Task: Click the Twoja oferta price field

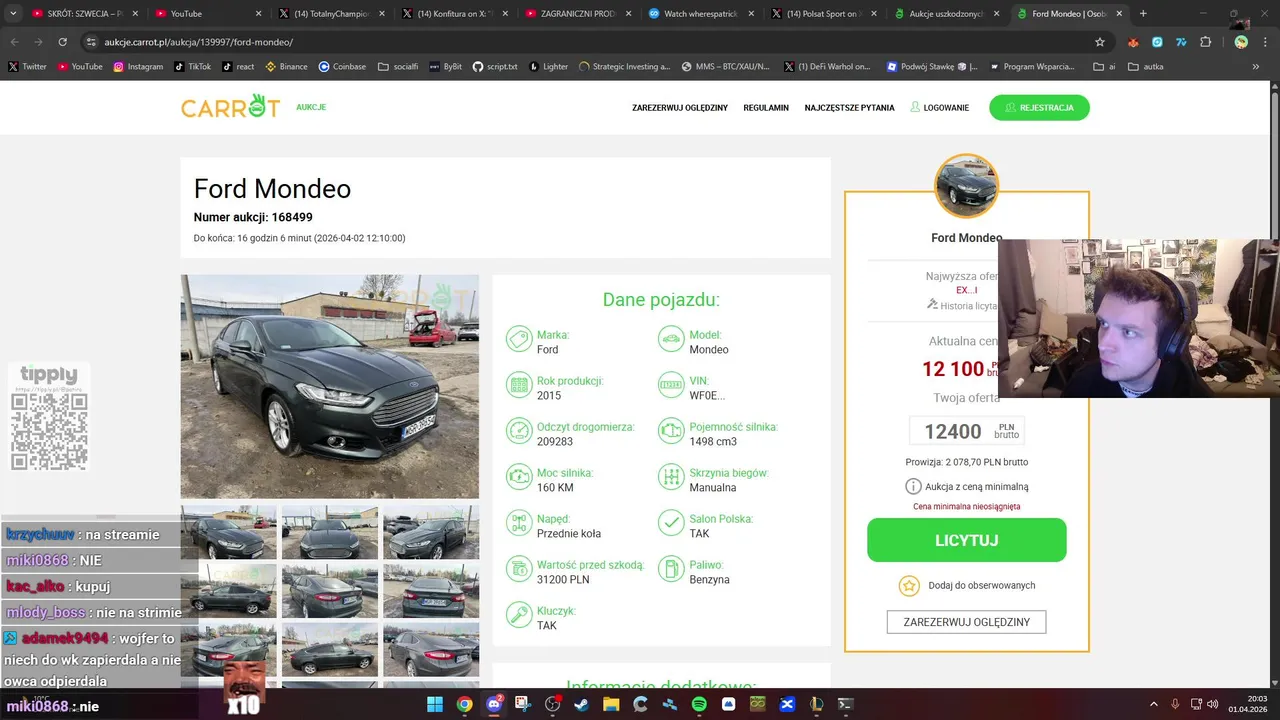Action: [966, 431]
